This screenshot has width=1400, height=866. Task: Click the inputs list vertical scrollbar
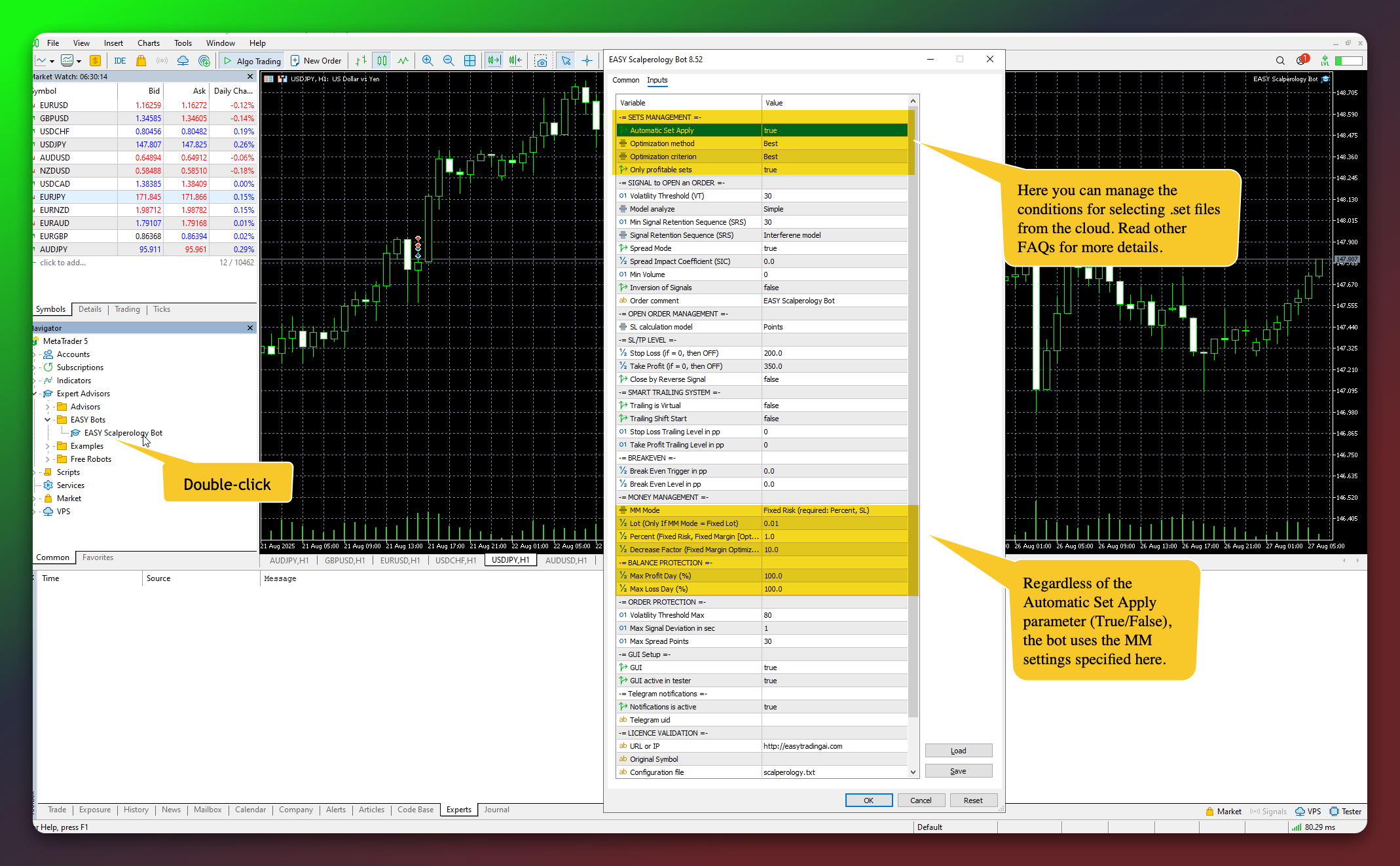point(913,419)
